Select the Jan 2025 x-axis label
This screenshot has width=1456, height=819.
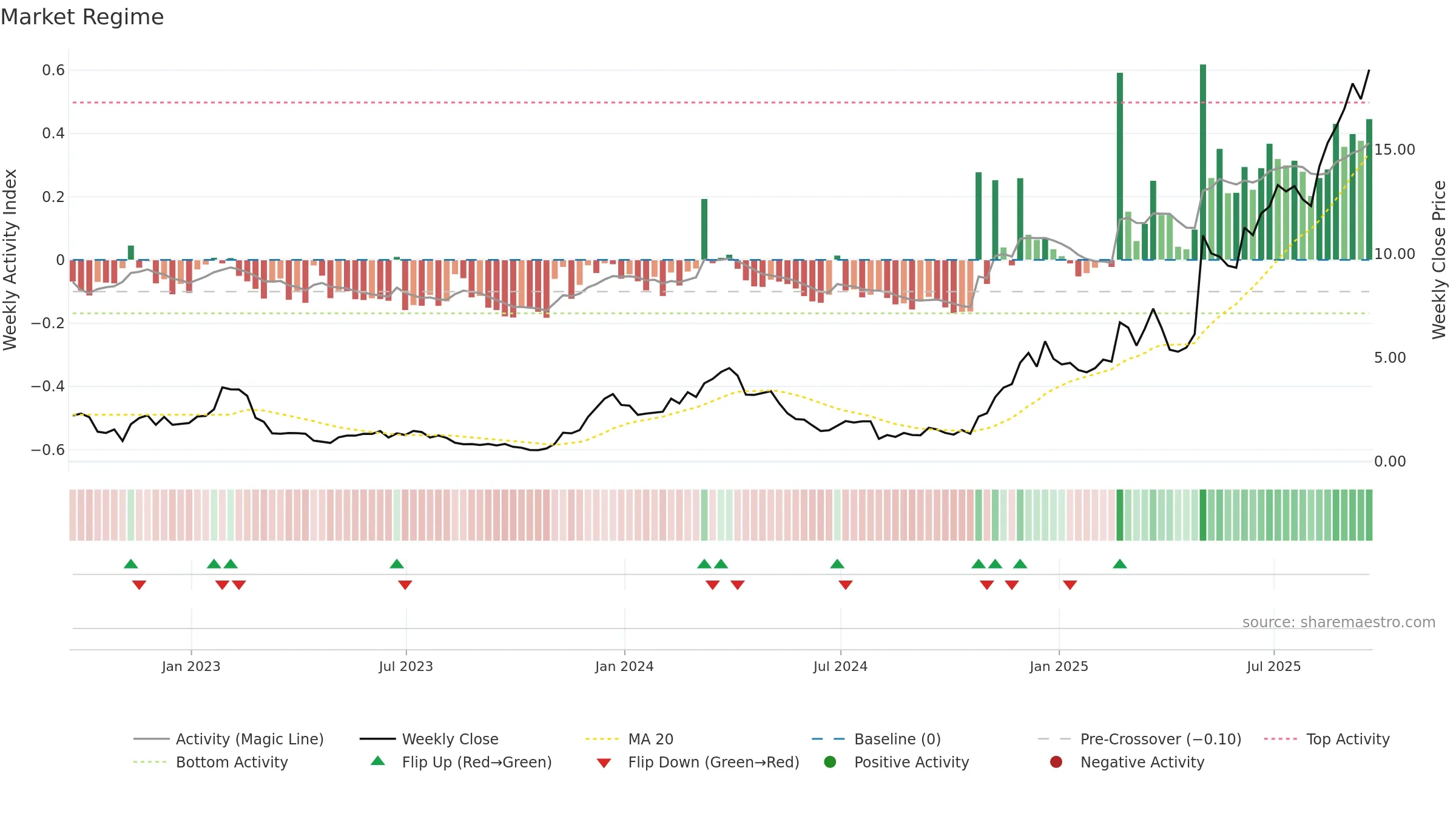(x=1059, y=666)
